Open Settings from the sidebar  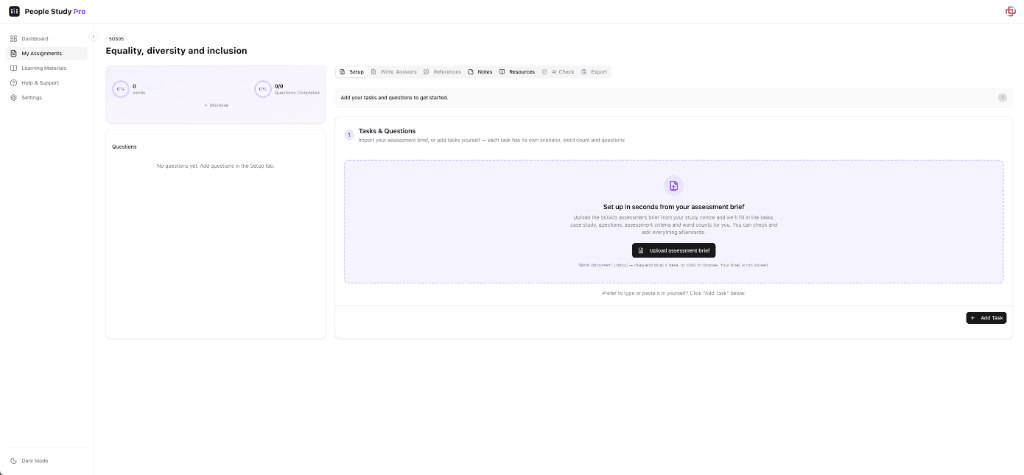pyautogui.click(x=46, y=97)
